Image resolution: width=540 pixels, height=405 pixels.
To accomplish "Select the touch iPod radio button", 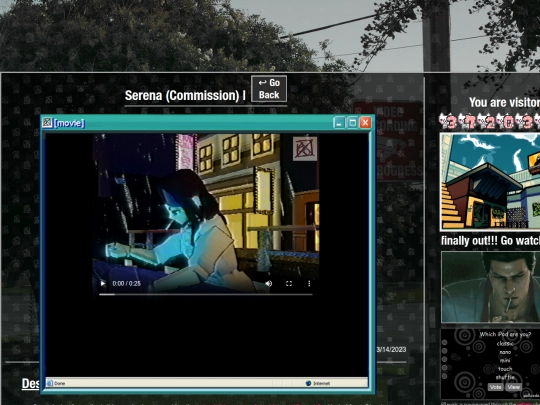I will (445, 368).
